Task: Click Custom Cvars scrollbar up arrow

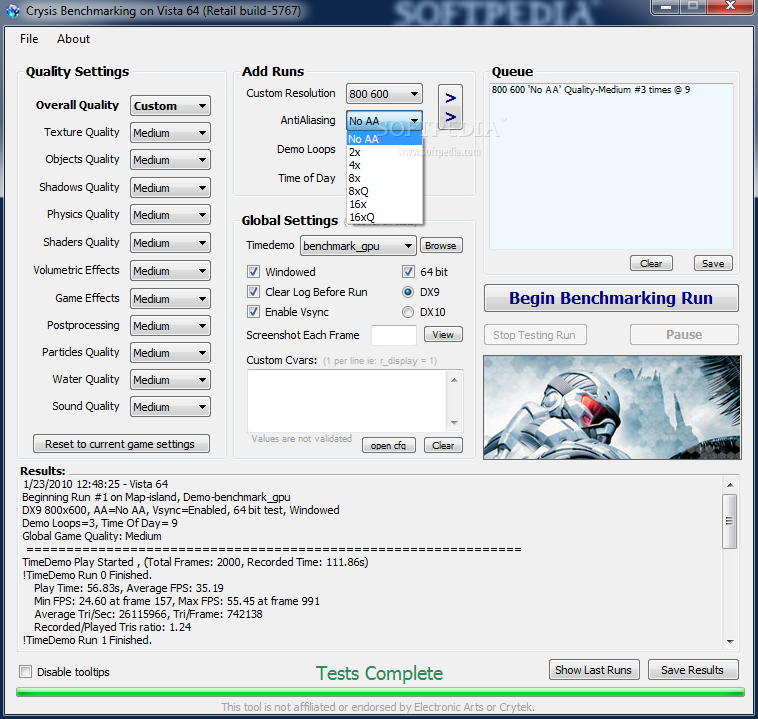Action: click(454, 380)
